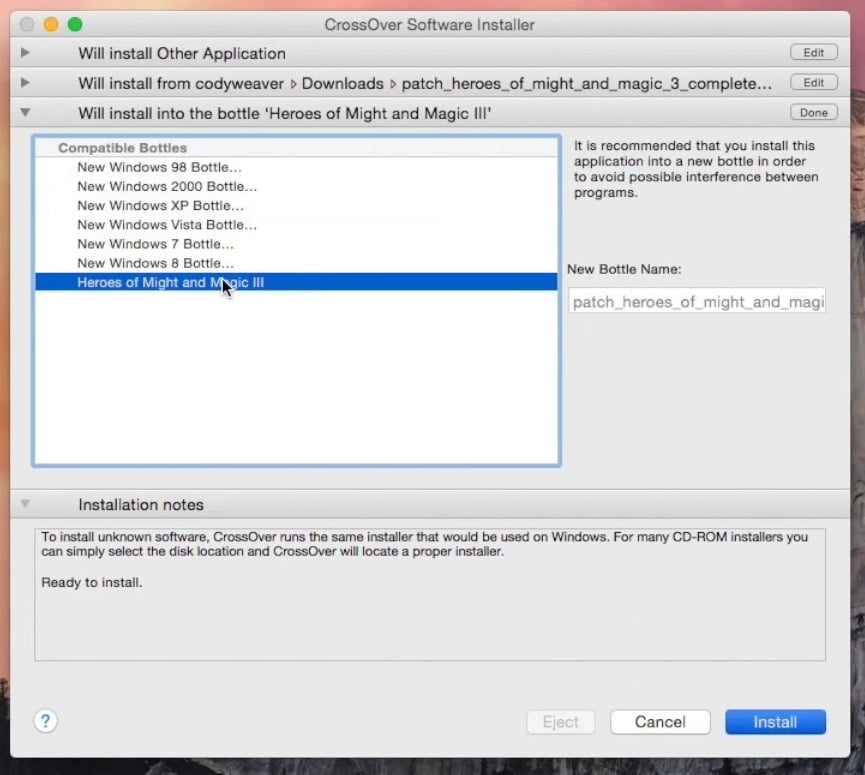Screen dimensions: 865x775
Task: Click Edit for Other Application row
Action: click(x=814, y=52)
